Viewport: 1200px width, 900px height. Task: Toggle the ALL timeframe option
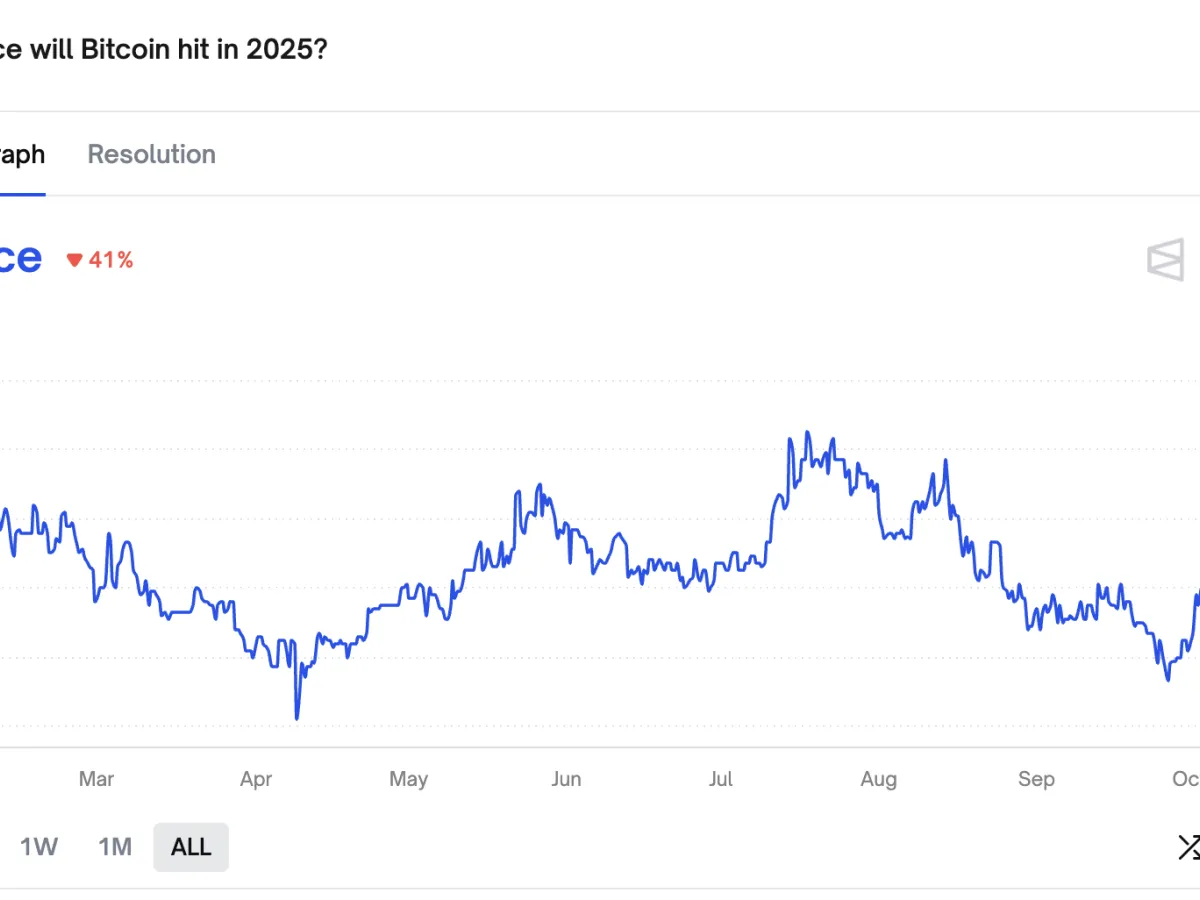pyautogui.click(x=190, y=846)
